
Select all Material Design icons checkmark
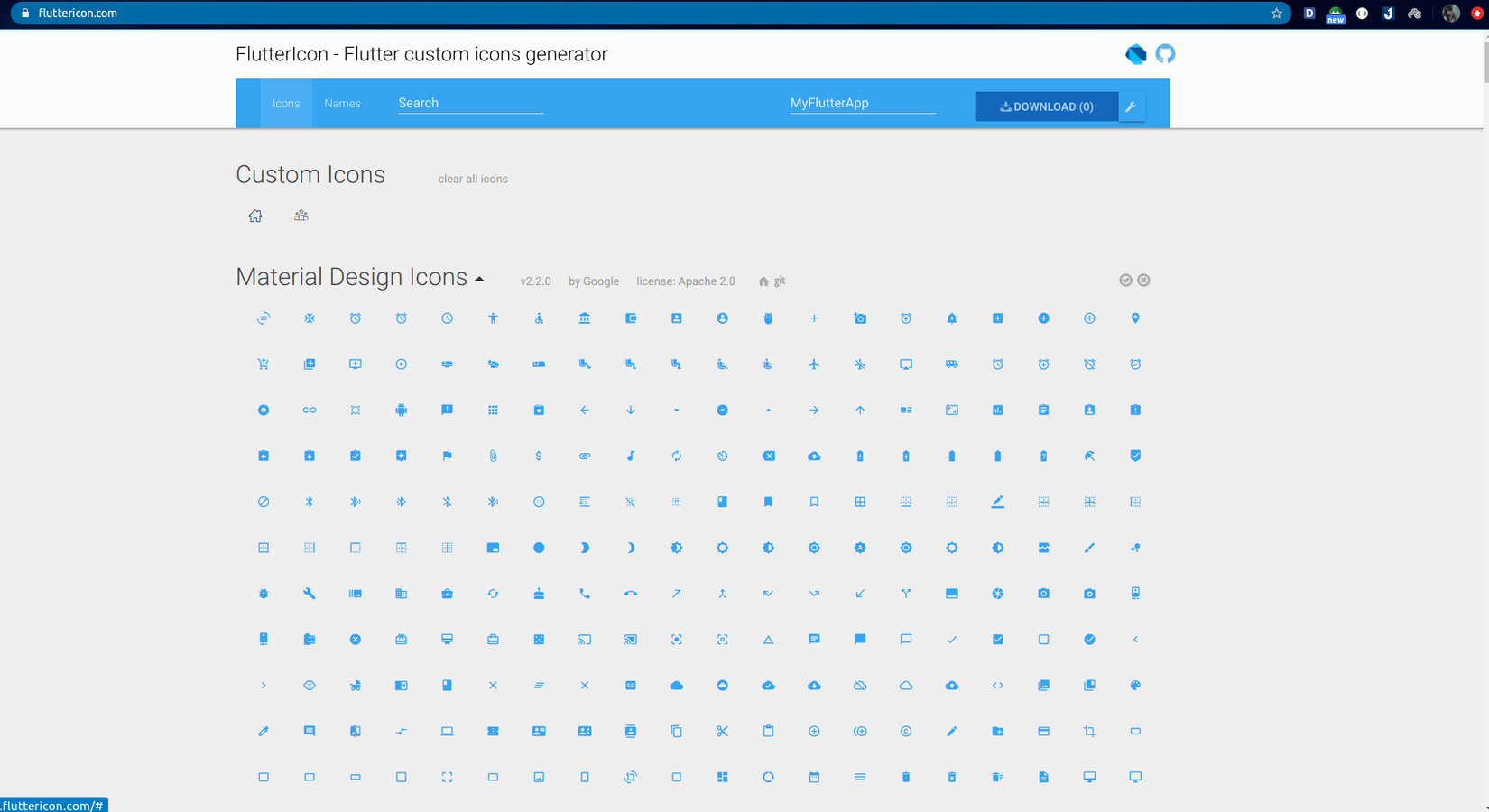[x=1125, y=281]
